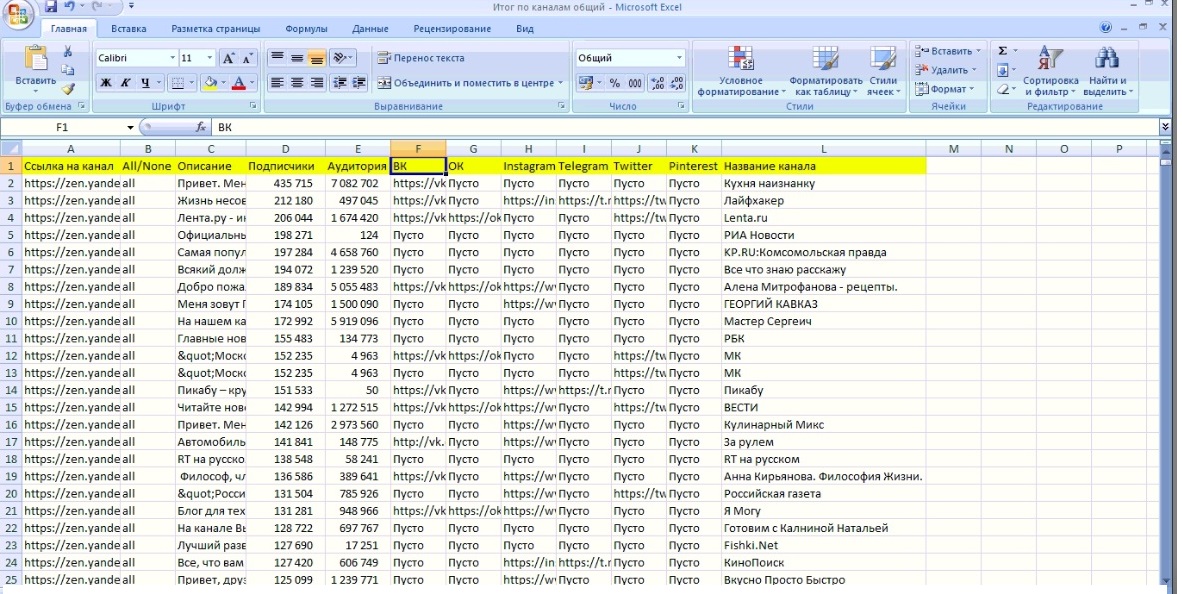Toggle align text right
1182x594 pixels.
coord(317,83)
